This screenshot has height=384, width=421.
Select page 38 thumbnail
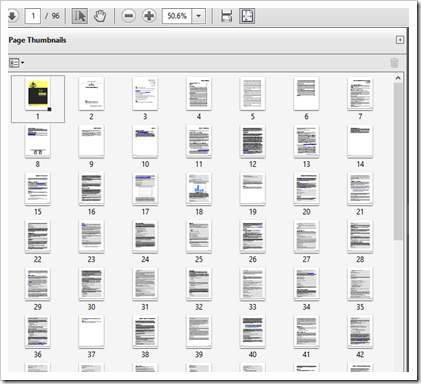(x=145, y=332)
